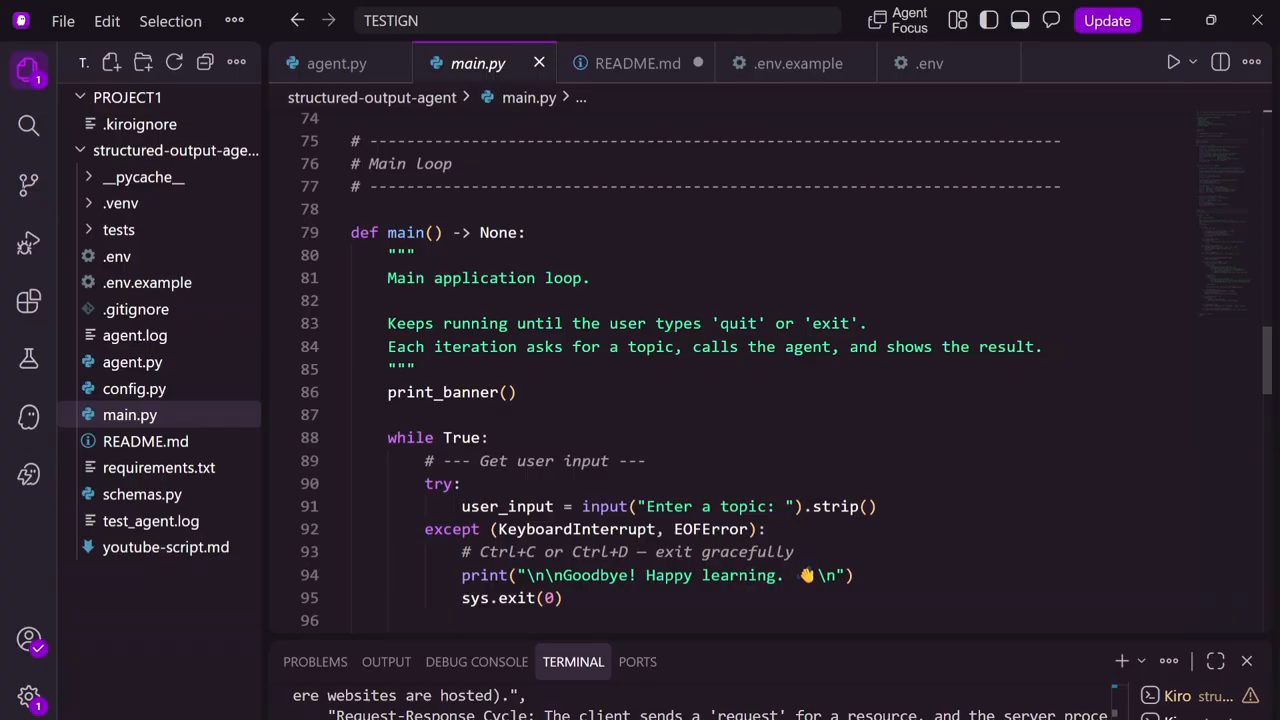
Task: Create a new file in explorer
Action: [x=111, y=62]
